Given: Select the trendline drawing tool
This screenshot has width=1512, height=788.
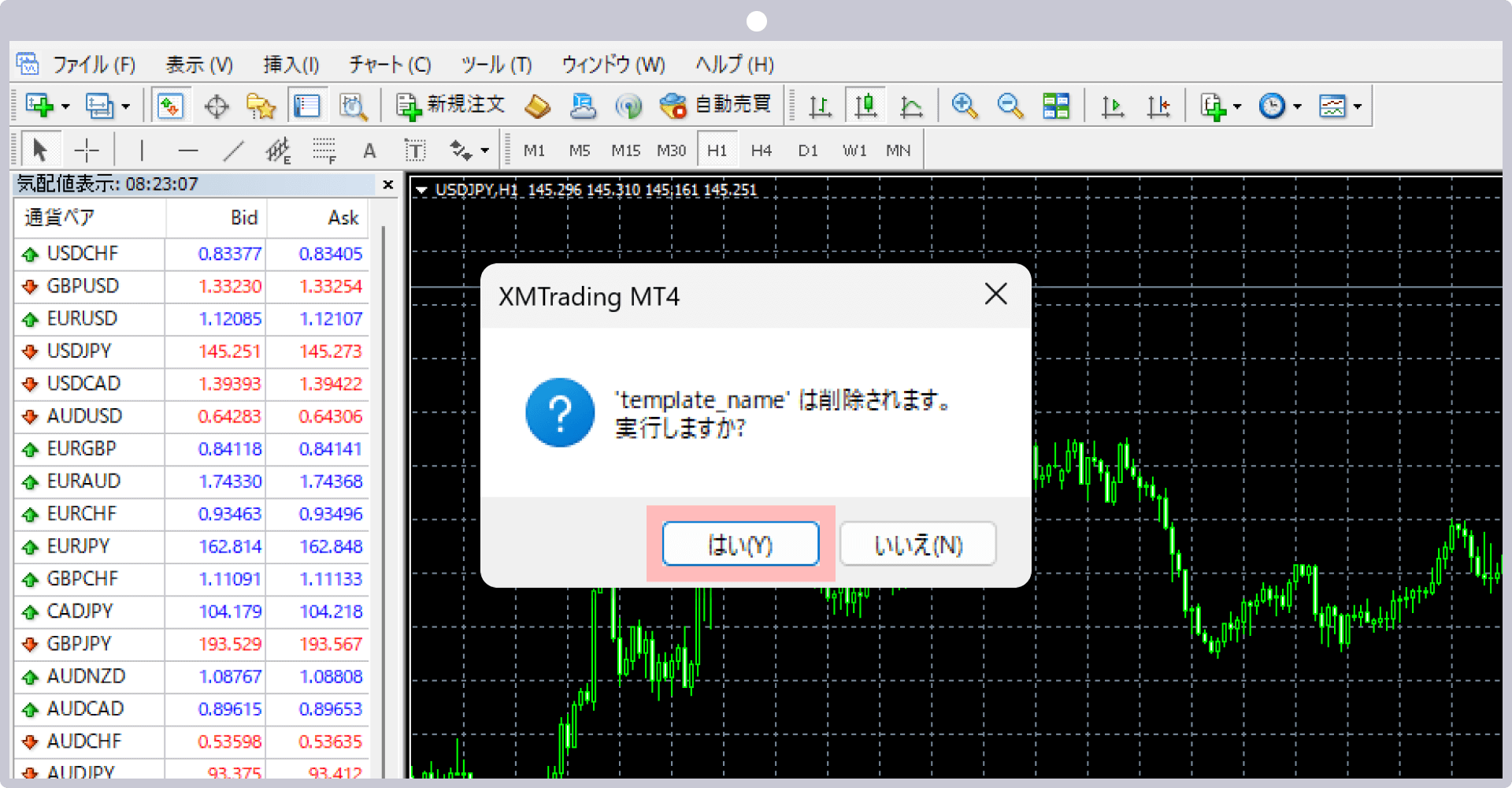Looking at the screenshot, I should [233, 150].
